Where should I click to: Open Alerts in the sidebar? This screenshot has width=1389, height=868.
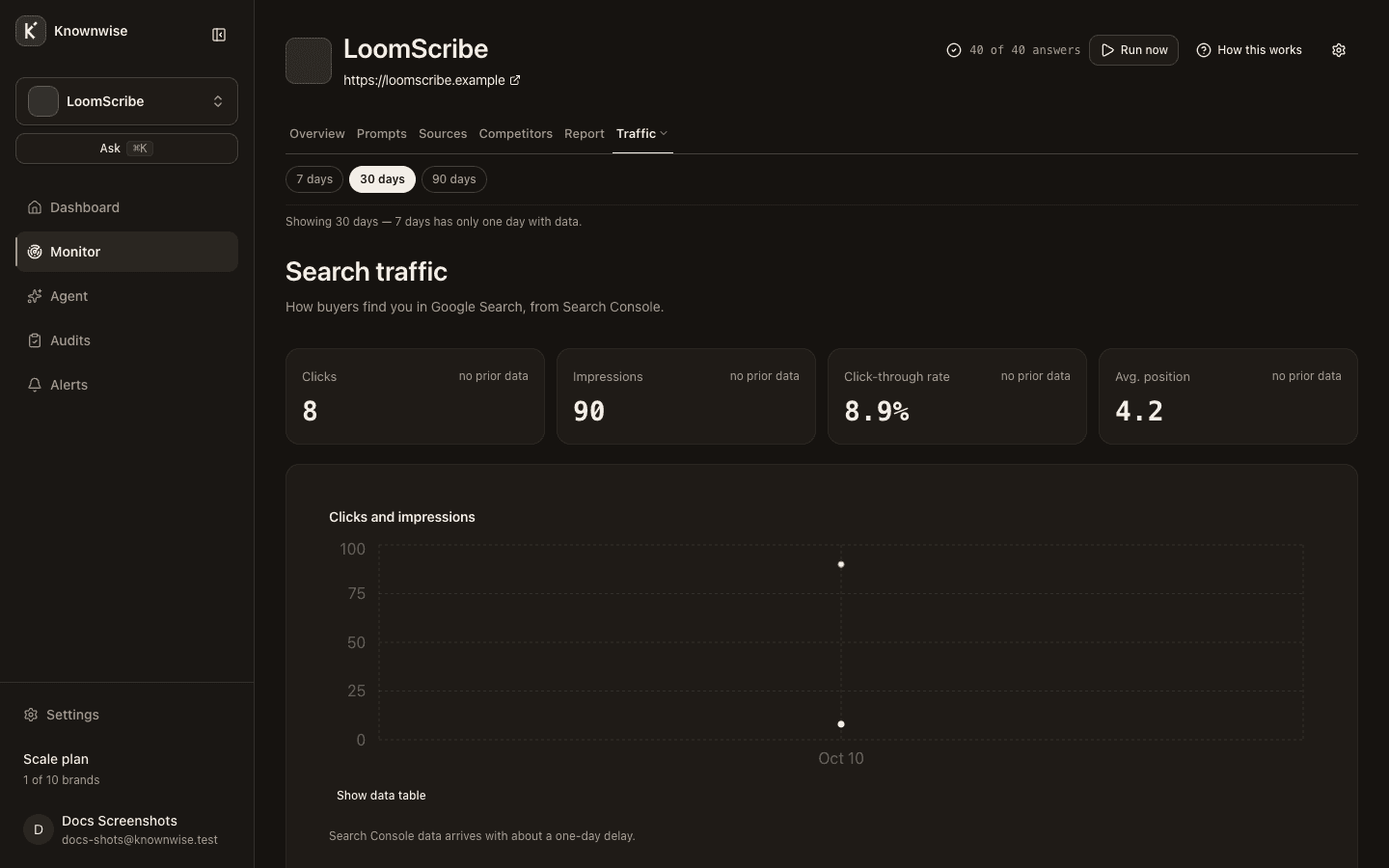coord(126,385)
